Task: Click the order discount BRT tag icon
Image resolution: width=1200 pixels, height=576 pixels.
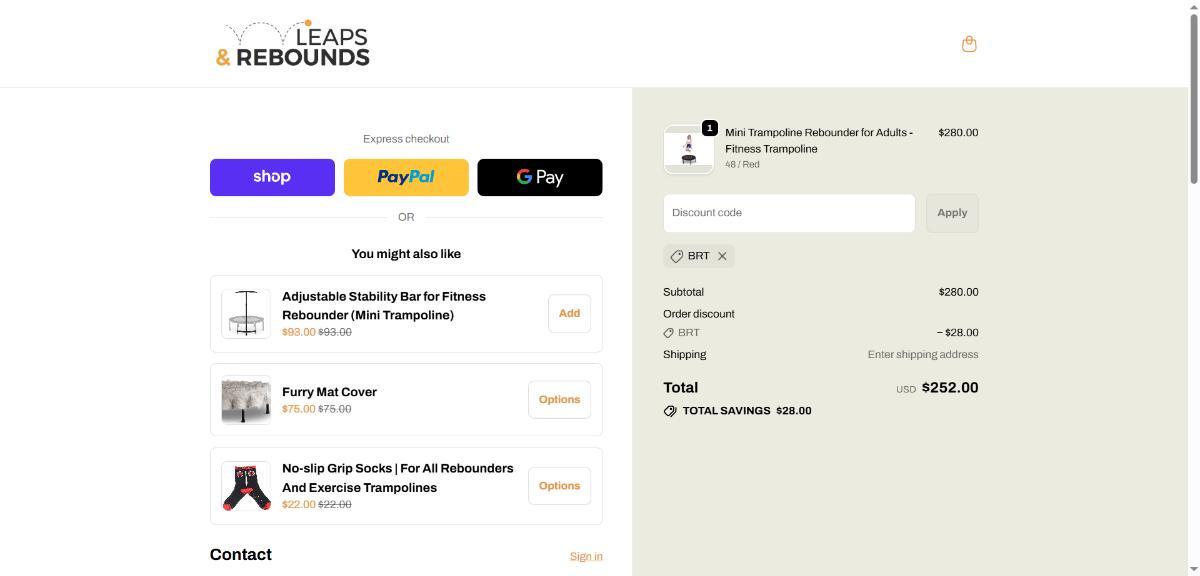Action: click(x=668, y=333)
